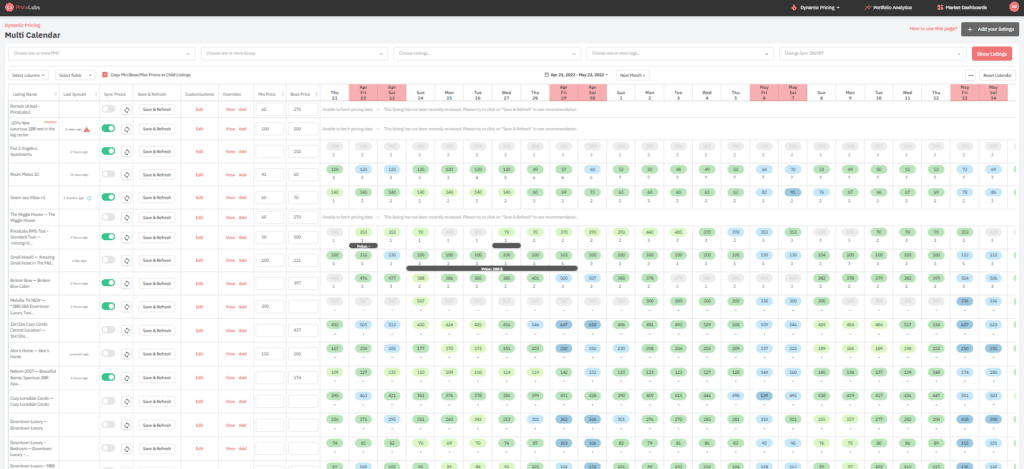Click the sort handle icon on Min Price column
Image resolution: width=1024 pixels, height=469 pixels.
point(285,95)
